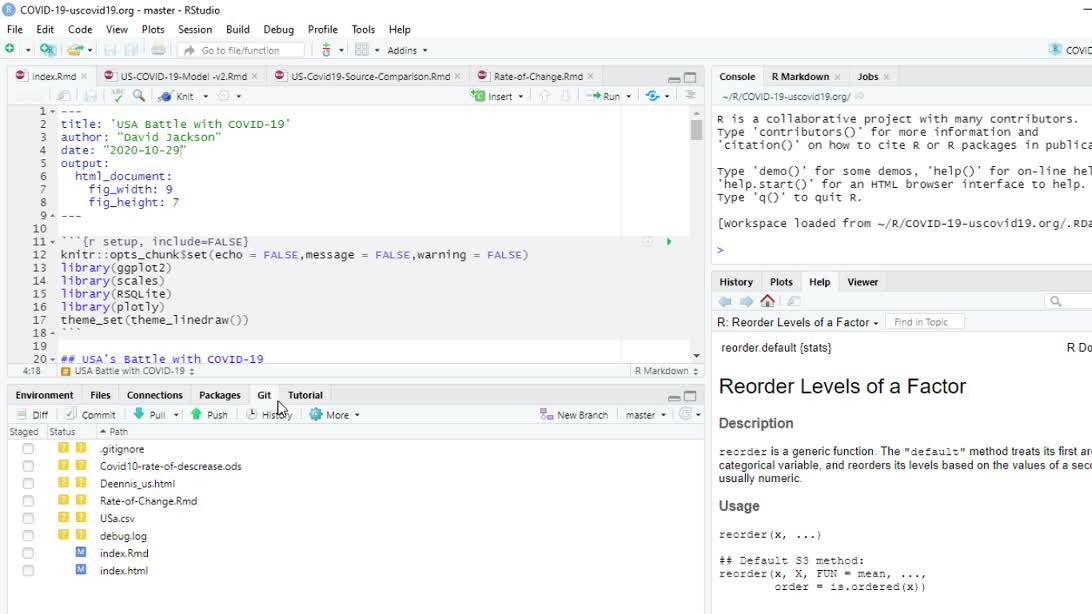Click the Help pane forward arrow
Image resolution: width=1092 pixels, height=614 pixels.
click(747, 301)
